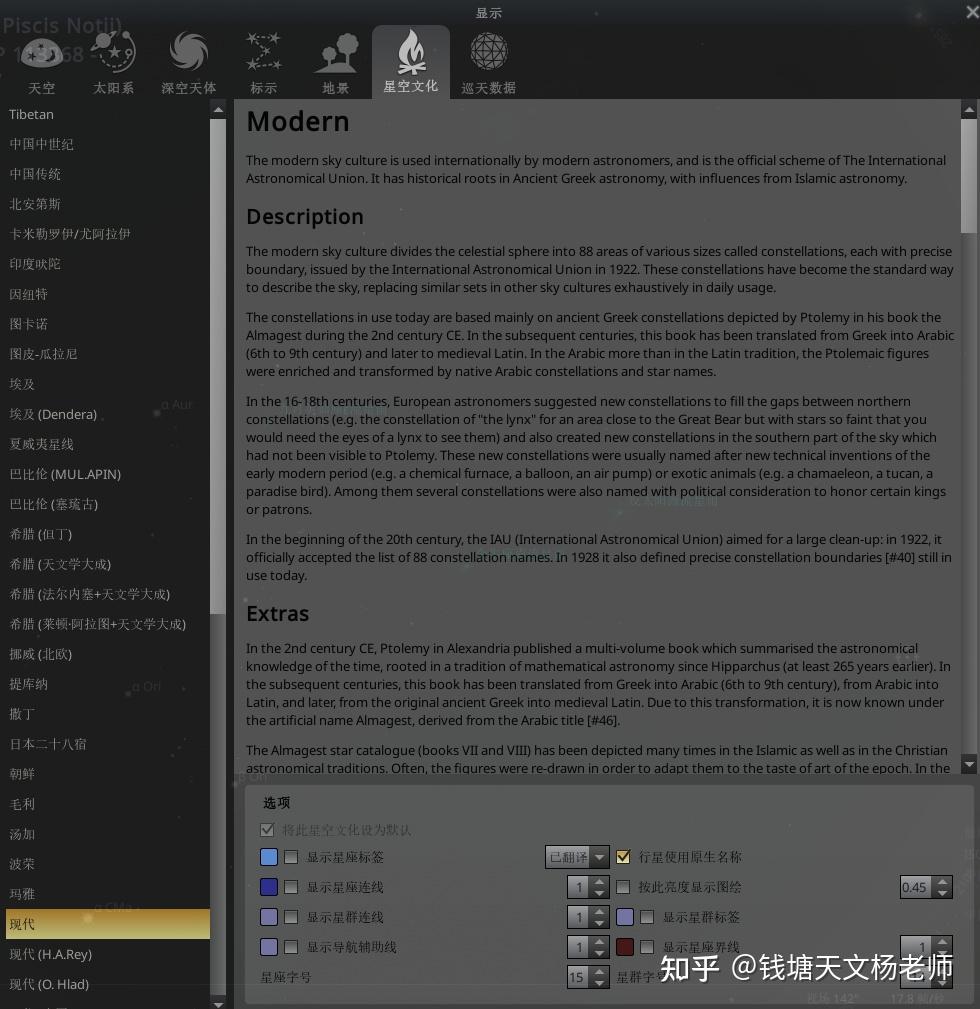Choose 因纽特 sky culture

click(x=107, y=295)
